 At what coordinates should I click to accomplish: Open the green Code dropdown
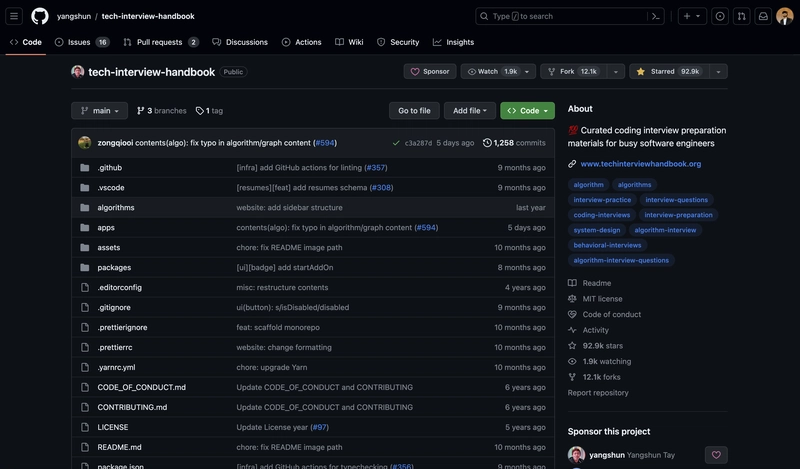pos(528,111)
